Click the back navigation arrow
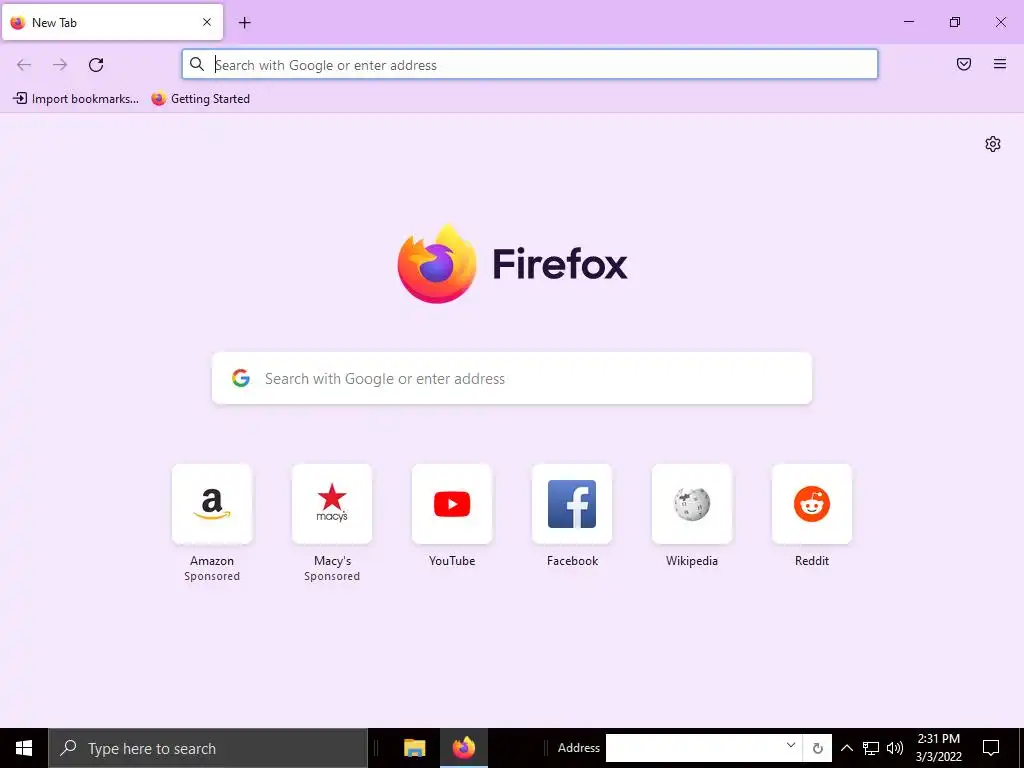 pos(24,65)
